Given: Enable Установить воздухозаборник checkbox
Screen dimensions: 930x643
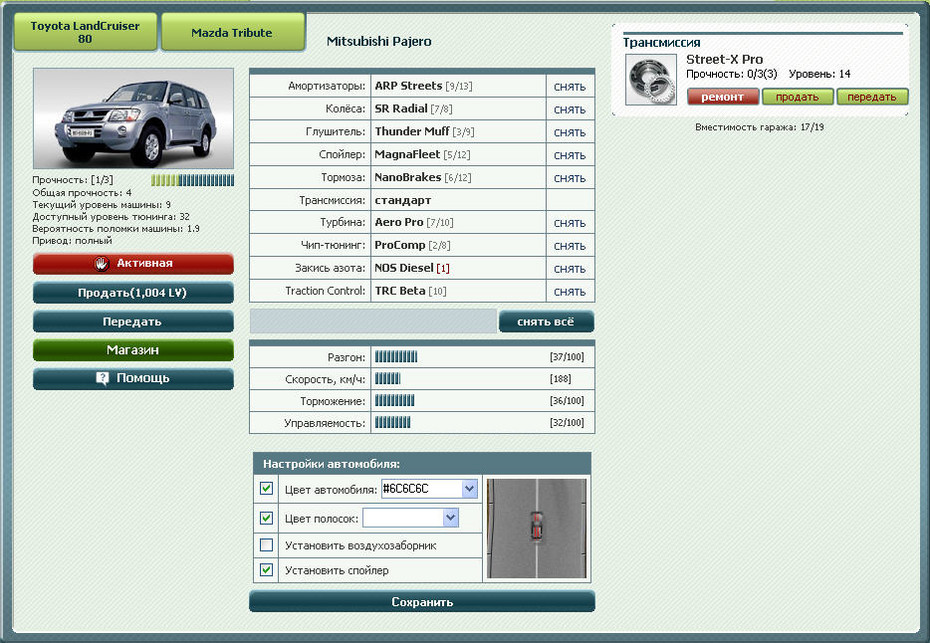Looking at the screenshot, I should click(x=266, y=545).
